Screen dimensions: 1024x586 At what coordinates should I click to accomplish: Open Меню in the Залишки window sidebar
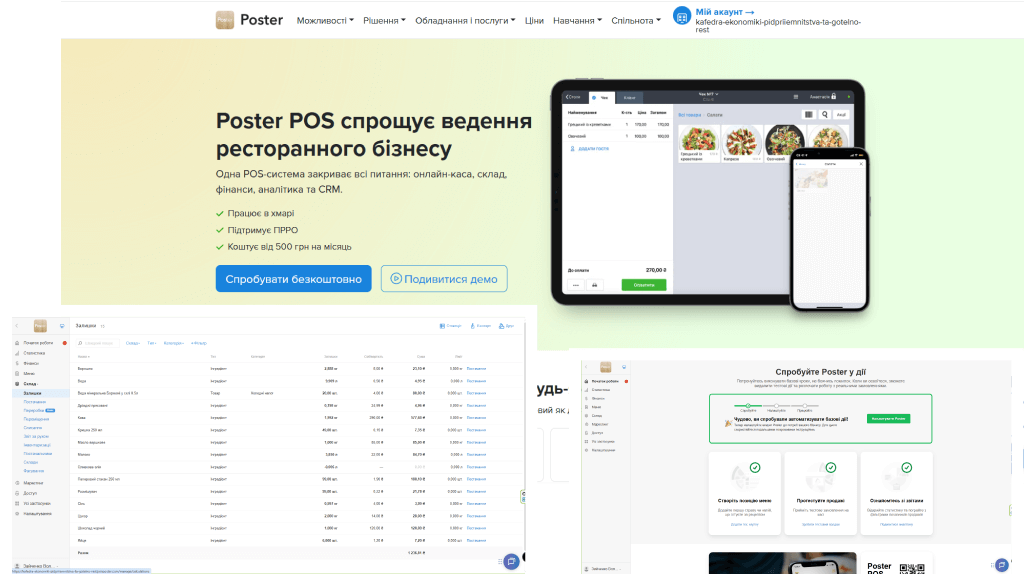coord(29,374)
